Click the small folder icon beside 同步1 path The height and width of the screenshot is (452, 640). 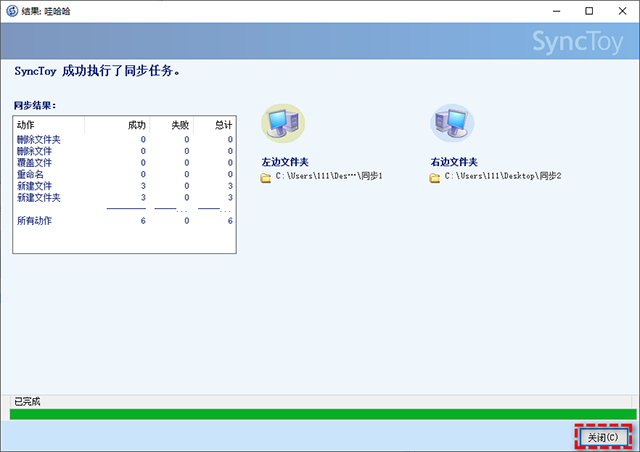(x=267, y=177)
